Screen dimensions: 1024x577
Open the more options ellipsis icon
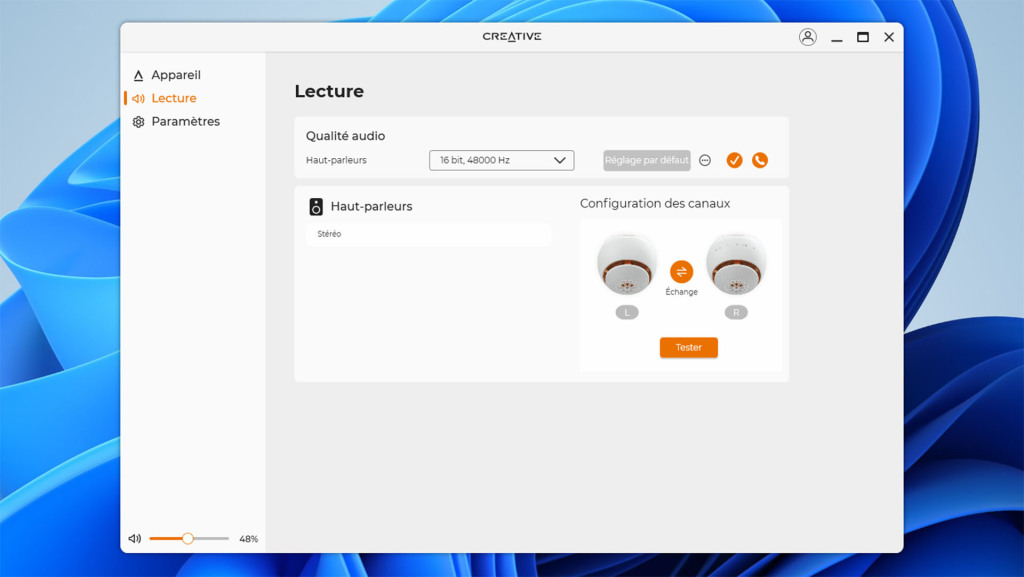(x=705, y=161)
